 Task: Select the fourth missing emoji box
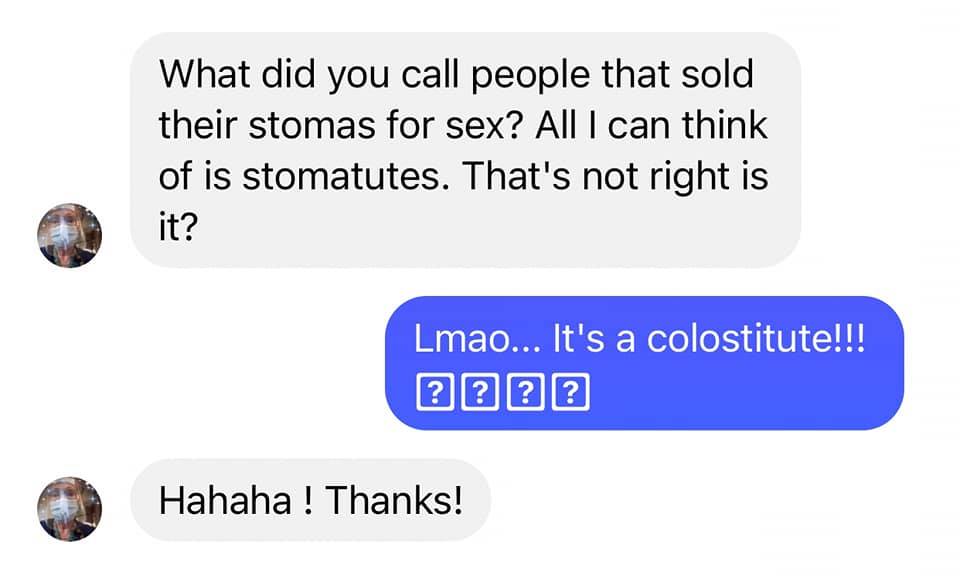571,392
